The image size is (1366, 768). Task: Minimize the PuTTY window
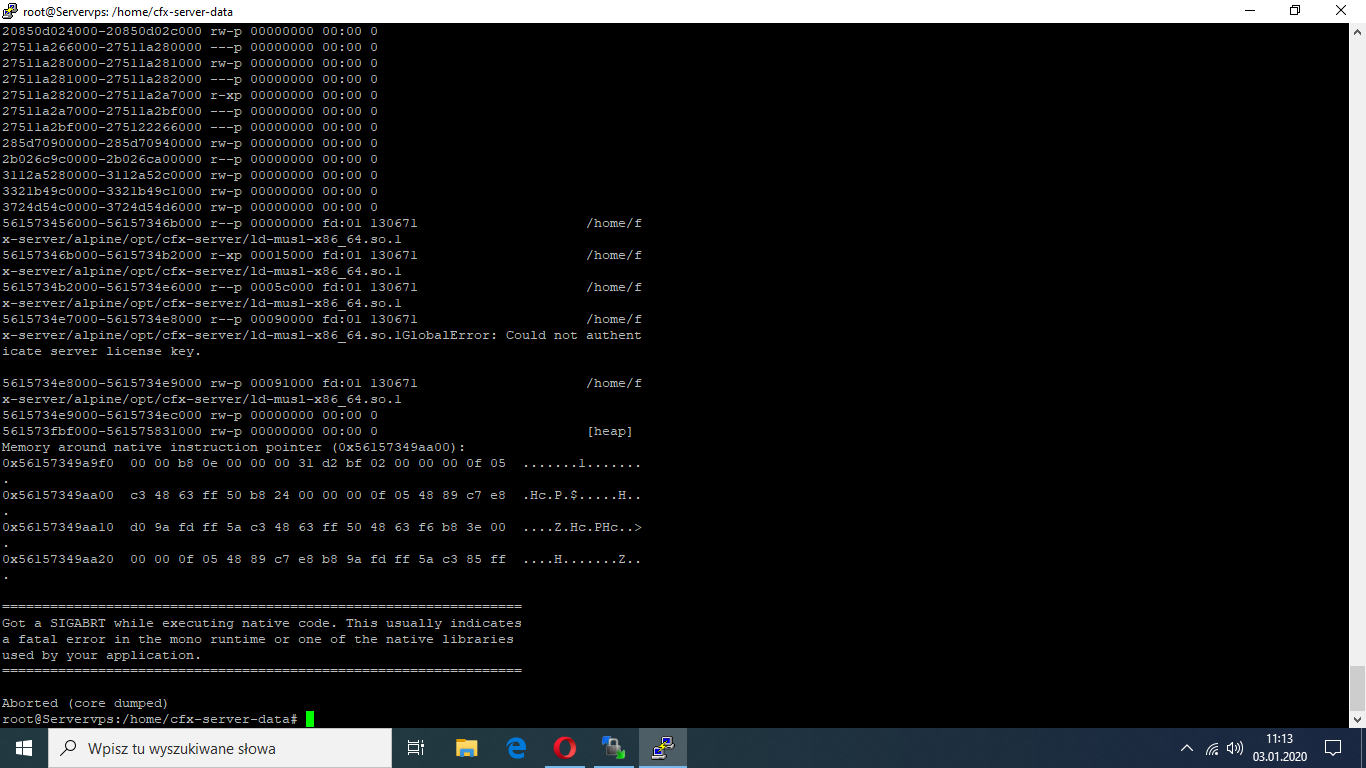click(x=1251, y=11)
